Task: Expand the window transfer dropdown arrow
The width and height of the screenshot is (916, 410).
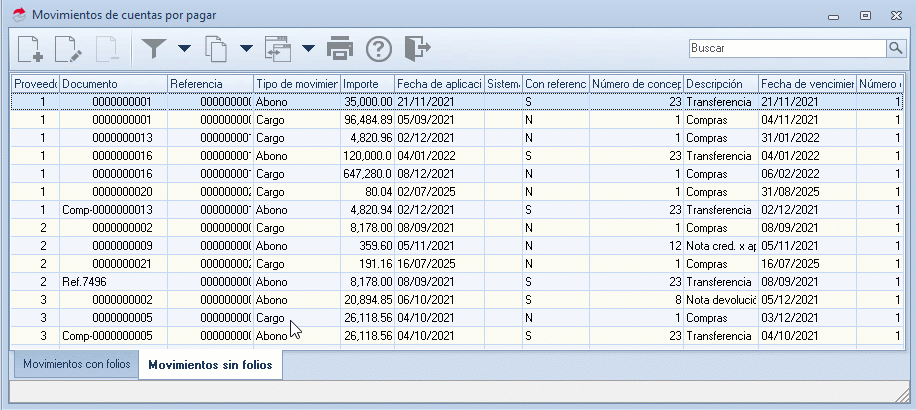Action: 308,48
